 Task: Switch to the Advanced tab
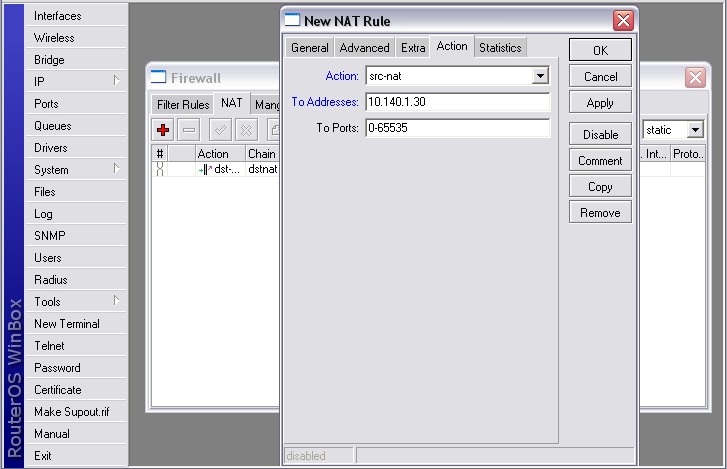[364, 47]
